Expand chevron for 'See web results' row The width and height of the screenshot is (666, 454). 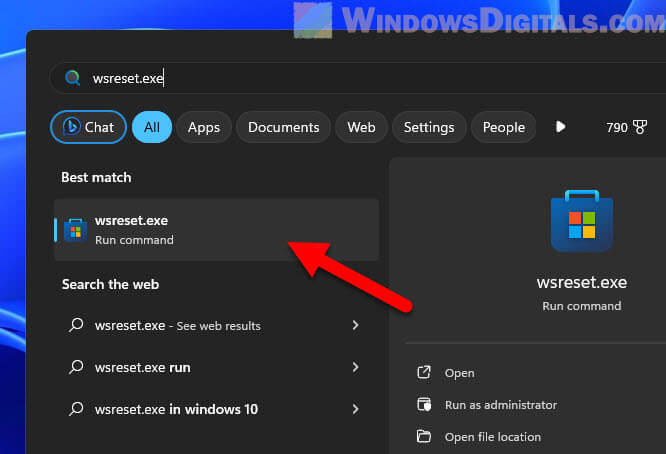(356, 325)
